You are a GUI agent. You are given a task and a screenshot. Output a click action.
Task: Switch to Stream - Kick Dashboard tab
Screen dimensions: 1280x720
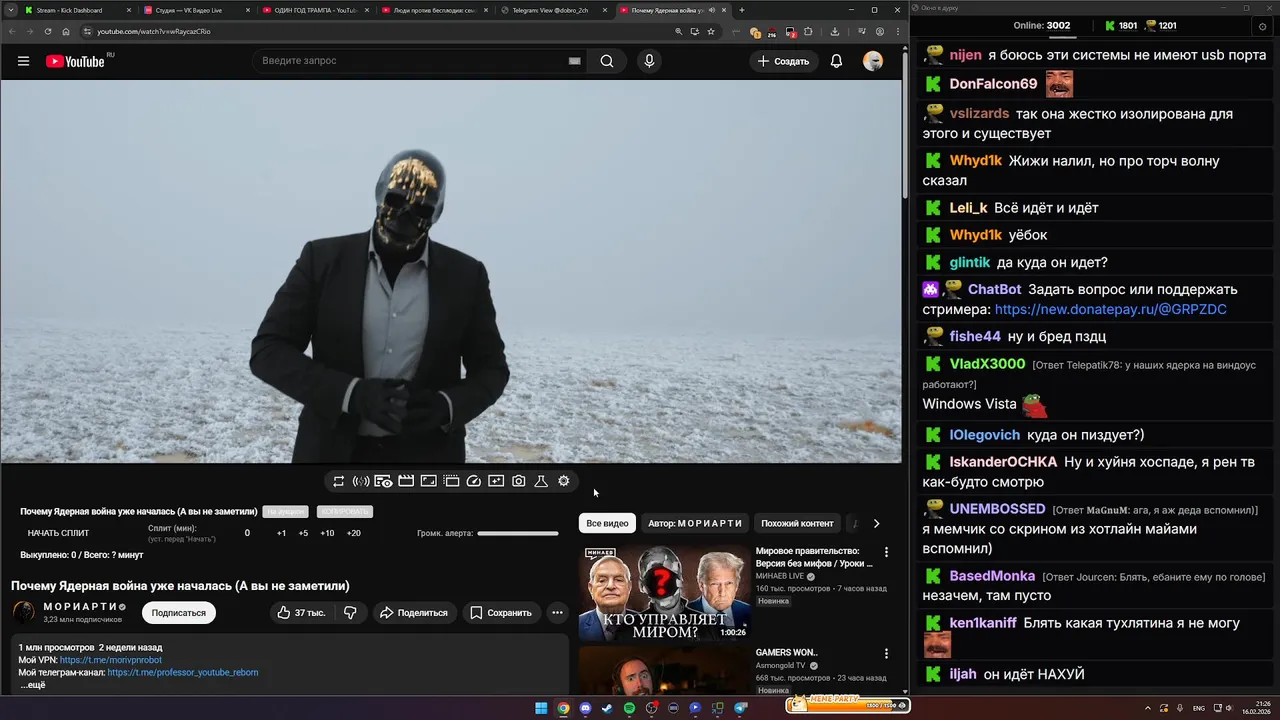78,10
